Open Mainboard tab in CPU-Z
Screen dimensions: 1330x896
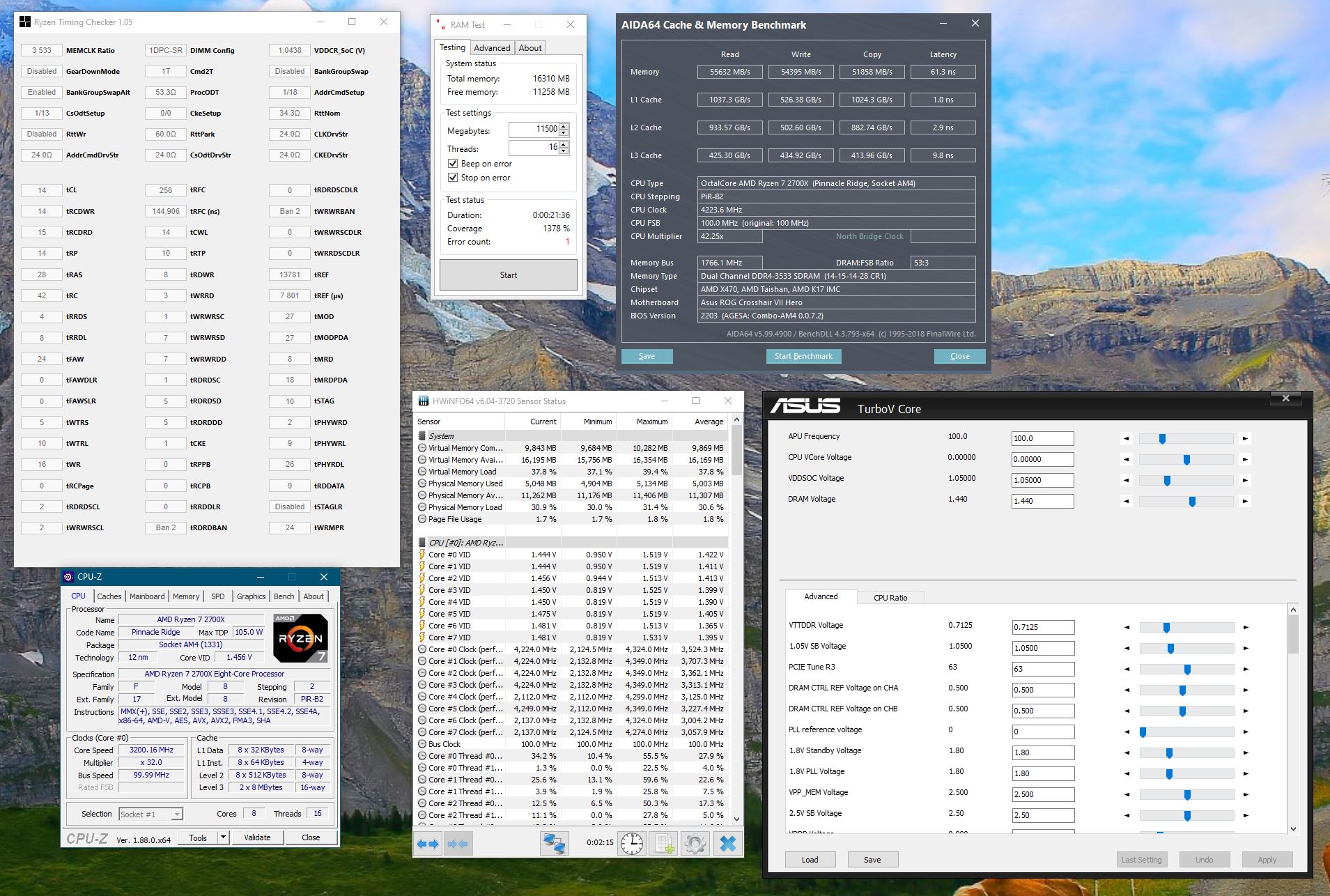tap(147, 596)
